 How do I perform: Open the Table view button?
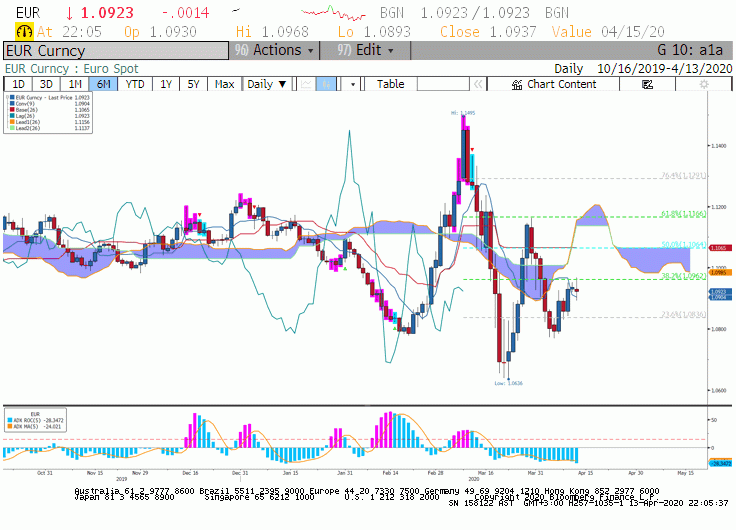click(x=391, y=84)
